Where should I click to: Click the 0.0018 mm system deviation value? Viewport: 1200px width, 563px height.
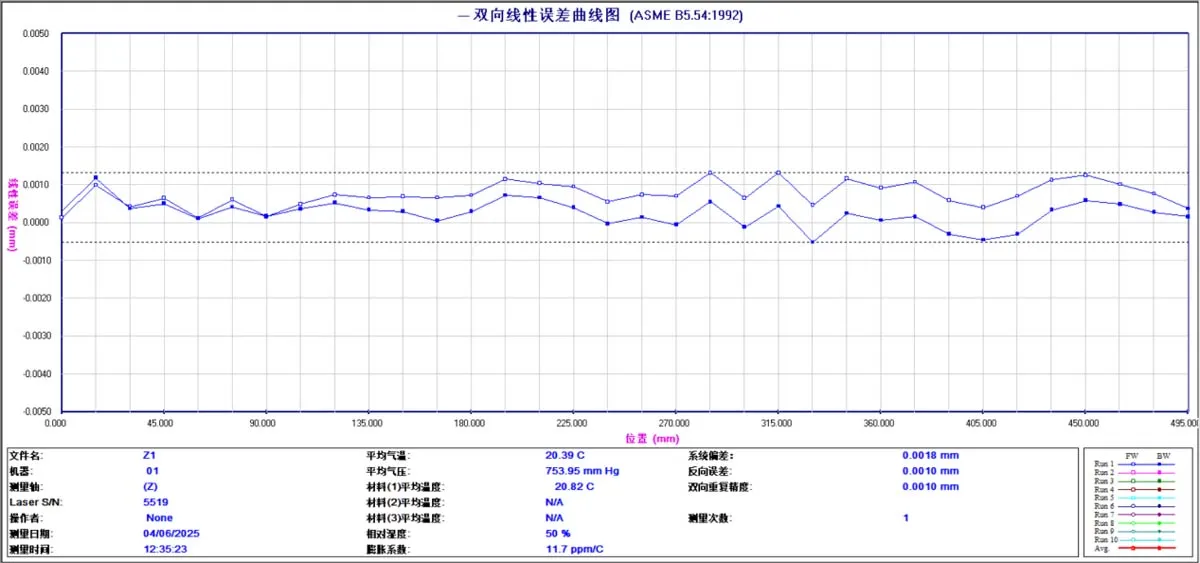pos(930,455)
